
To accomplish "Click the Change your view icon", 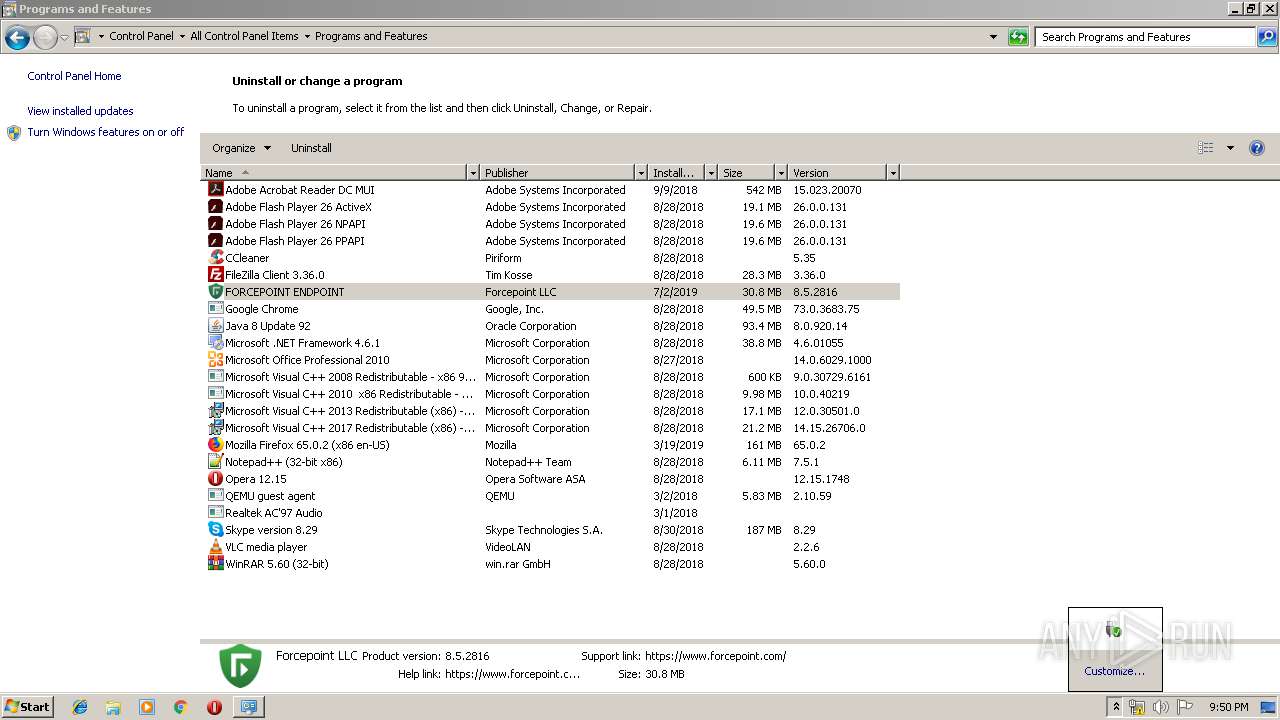I will click(x=1206, y=147).
